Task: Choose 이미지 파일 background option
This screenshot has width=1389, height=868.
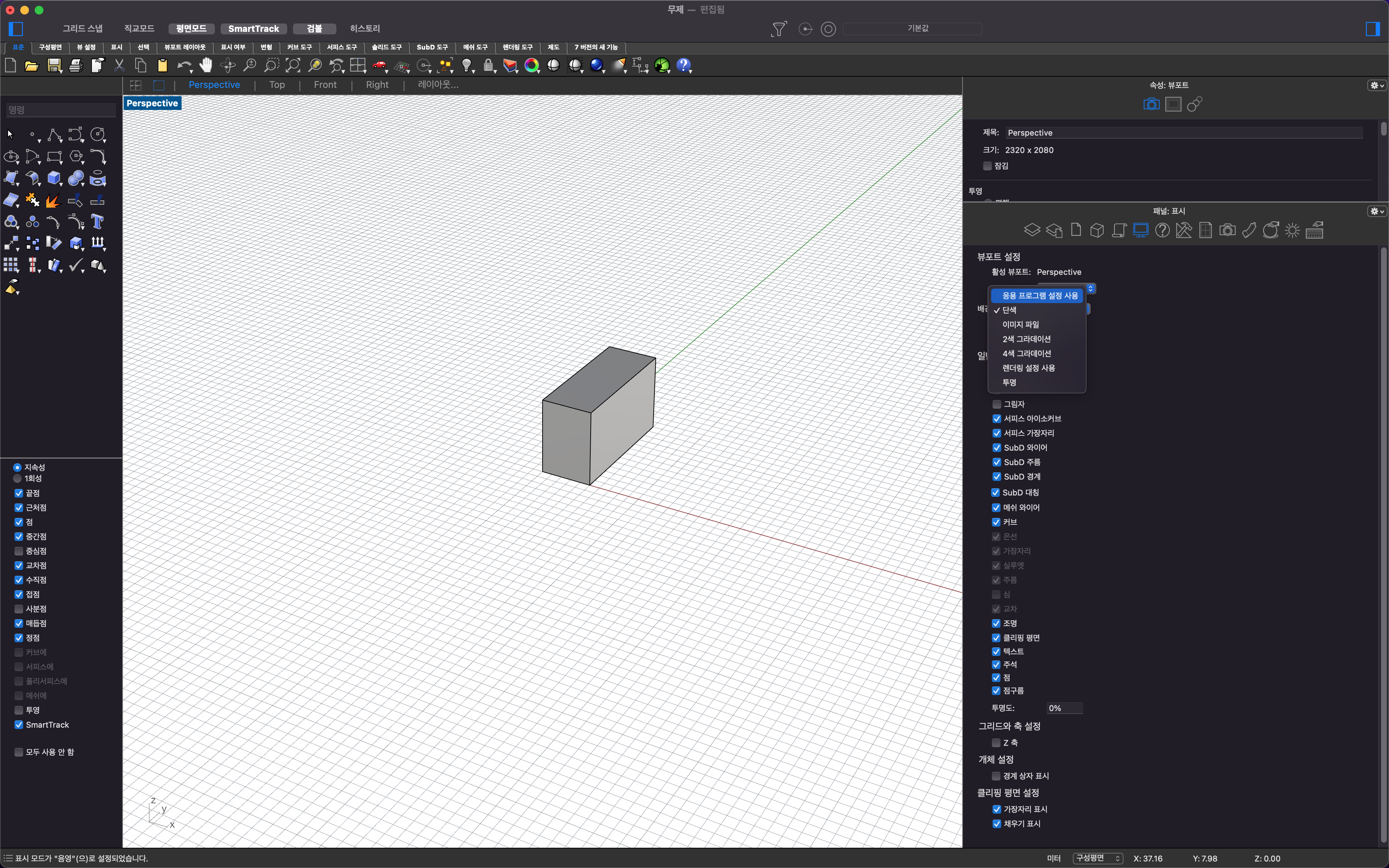Action: 1037,324
